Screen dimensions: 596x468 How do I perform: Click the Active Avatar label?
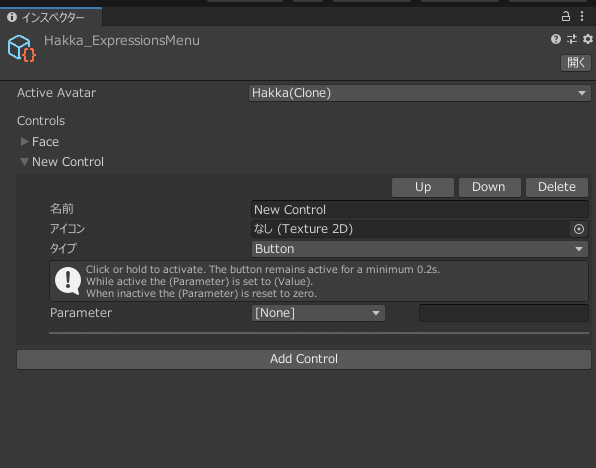[x=56, y=93]
